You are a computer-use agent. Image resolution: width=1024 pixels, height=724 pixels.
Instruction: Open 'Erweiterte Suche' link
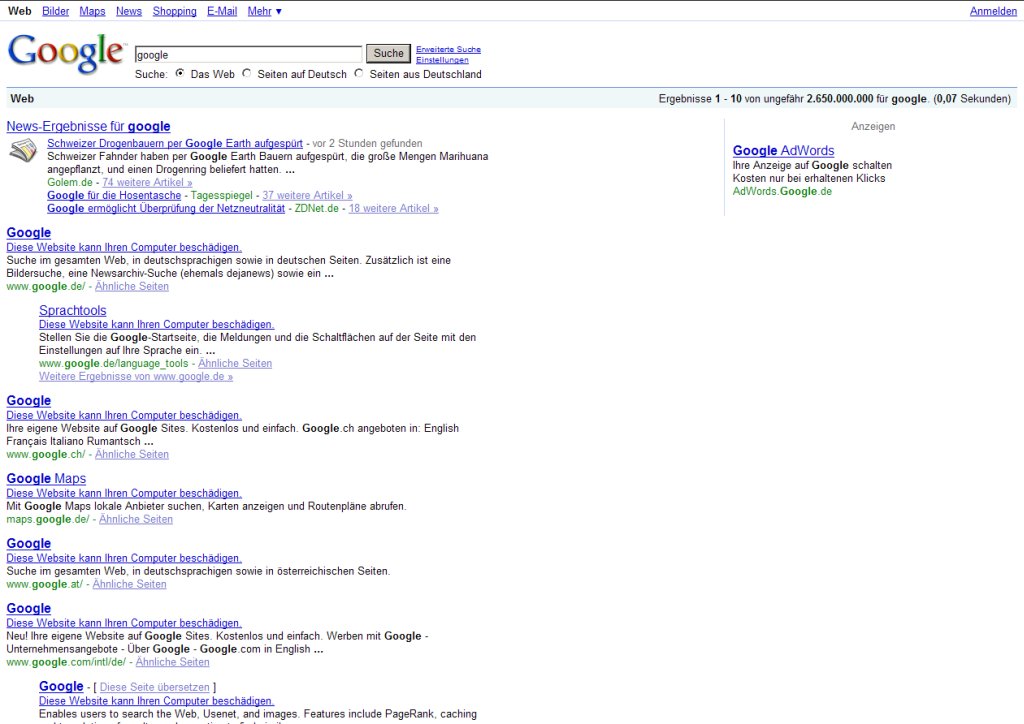point(448,50)
